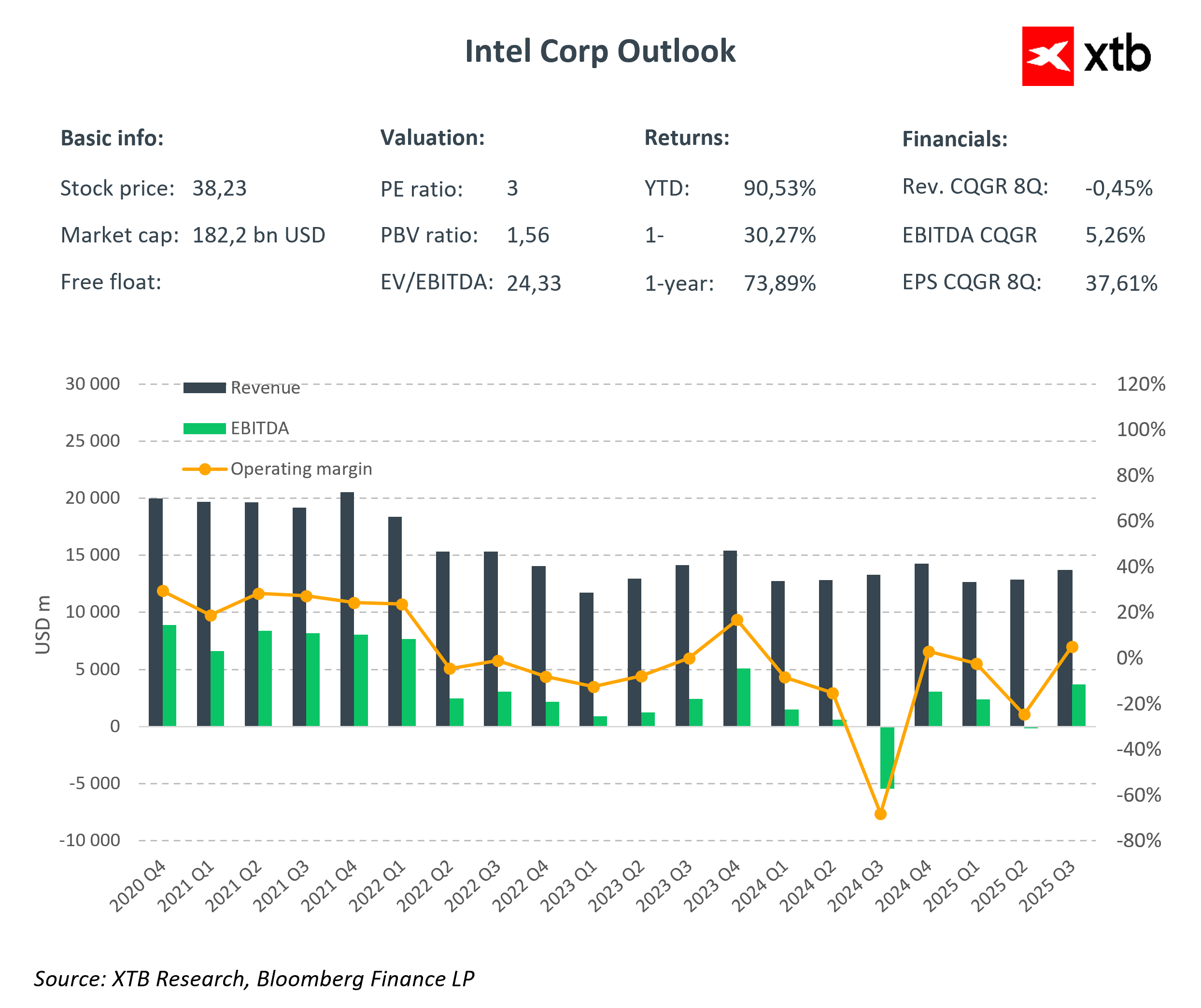Click the 2023 Q1 axis label
Viewport: 1201px width, 1008px height.
click(x=568, y=887)
